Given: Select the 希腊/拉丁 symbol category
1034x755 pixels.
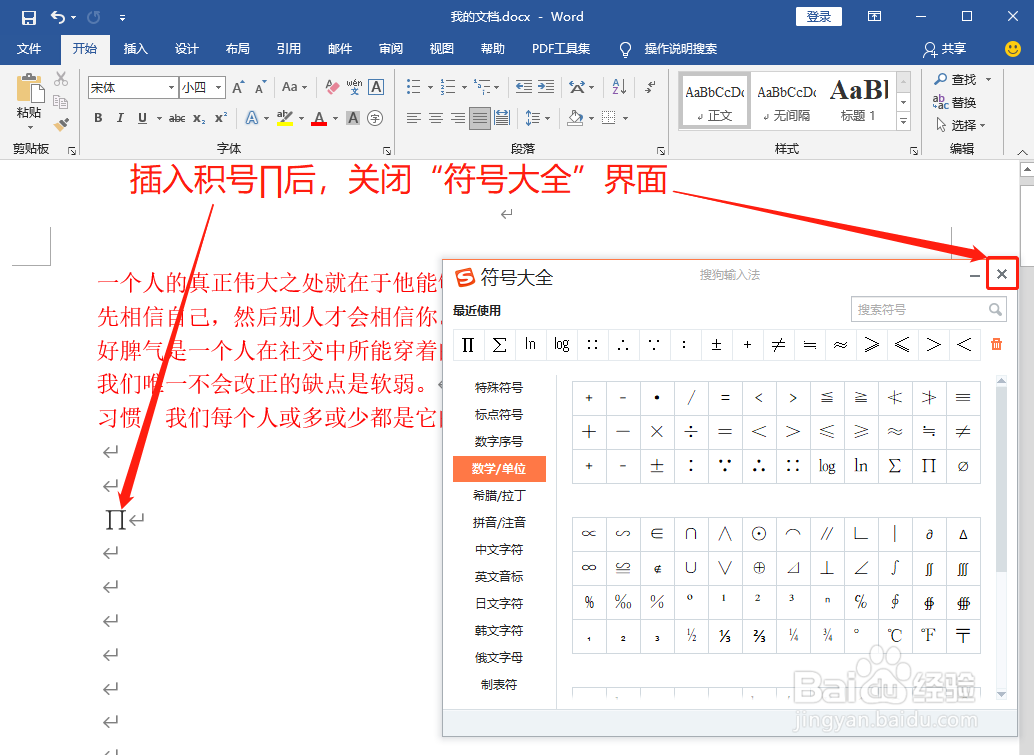Looking at the screenshot, I should pos(499,495).
